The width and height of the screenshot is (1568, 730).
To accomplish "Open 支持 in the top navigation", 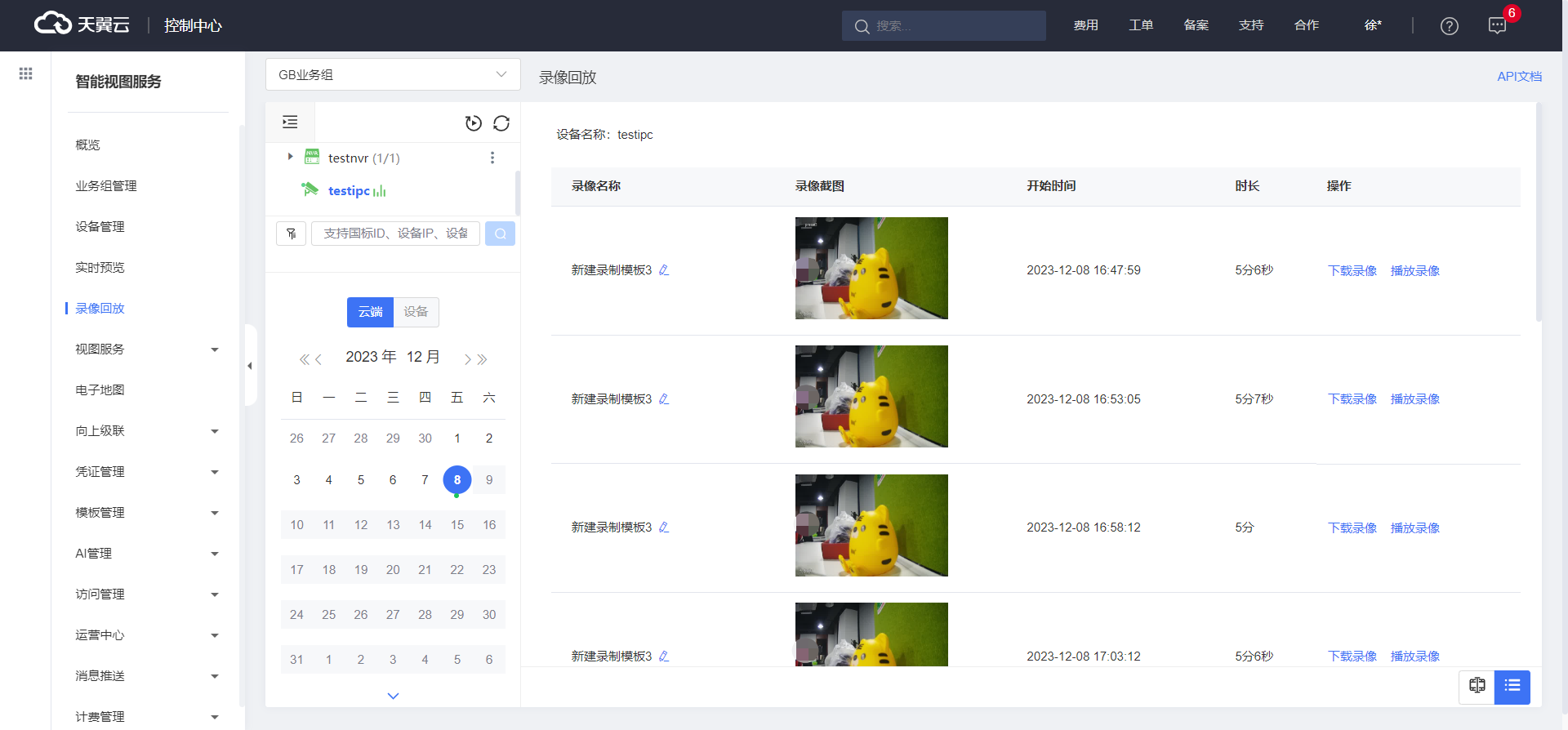I will tap(1251, 25).
